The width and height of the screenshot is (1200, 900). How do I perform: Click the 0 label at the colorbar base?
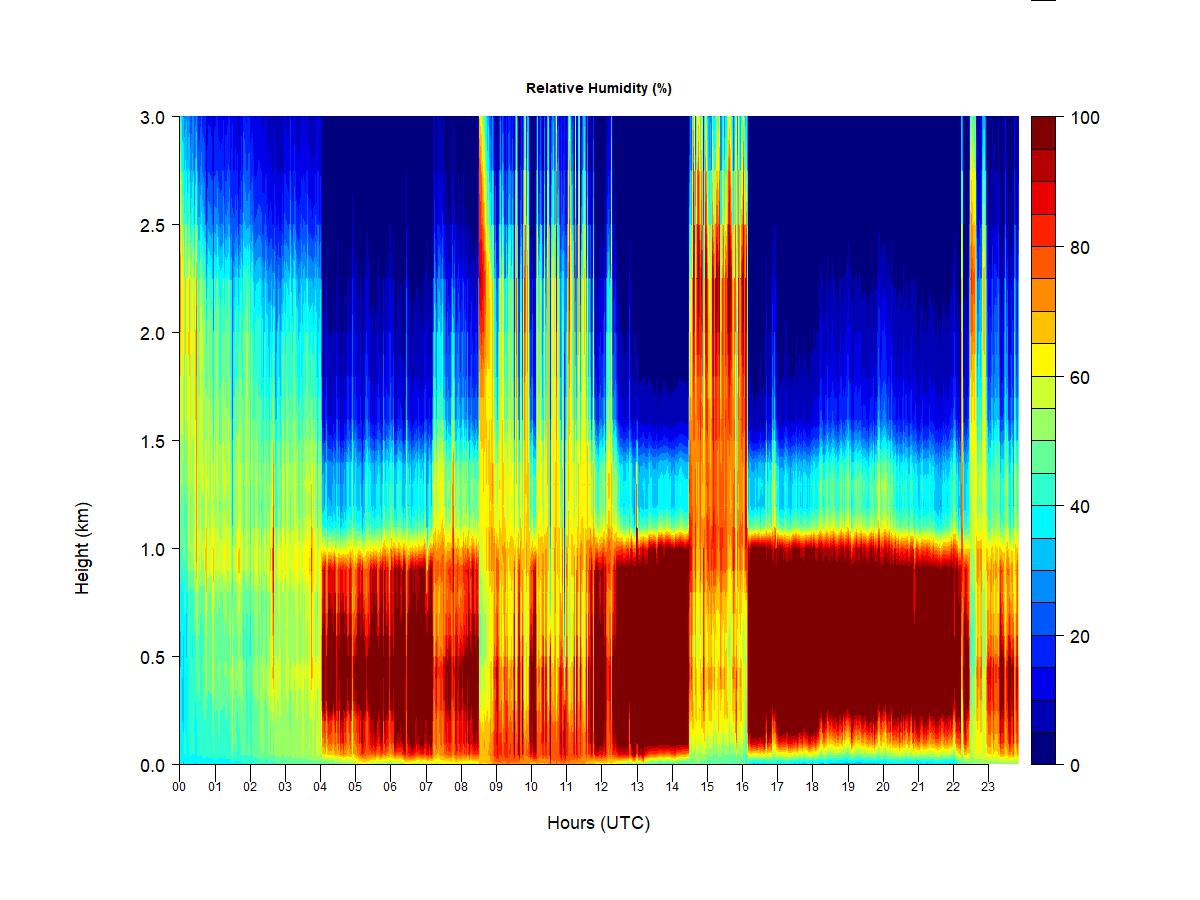pos(1075,766)
